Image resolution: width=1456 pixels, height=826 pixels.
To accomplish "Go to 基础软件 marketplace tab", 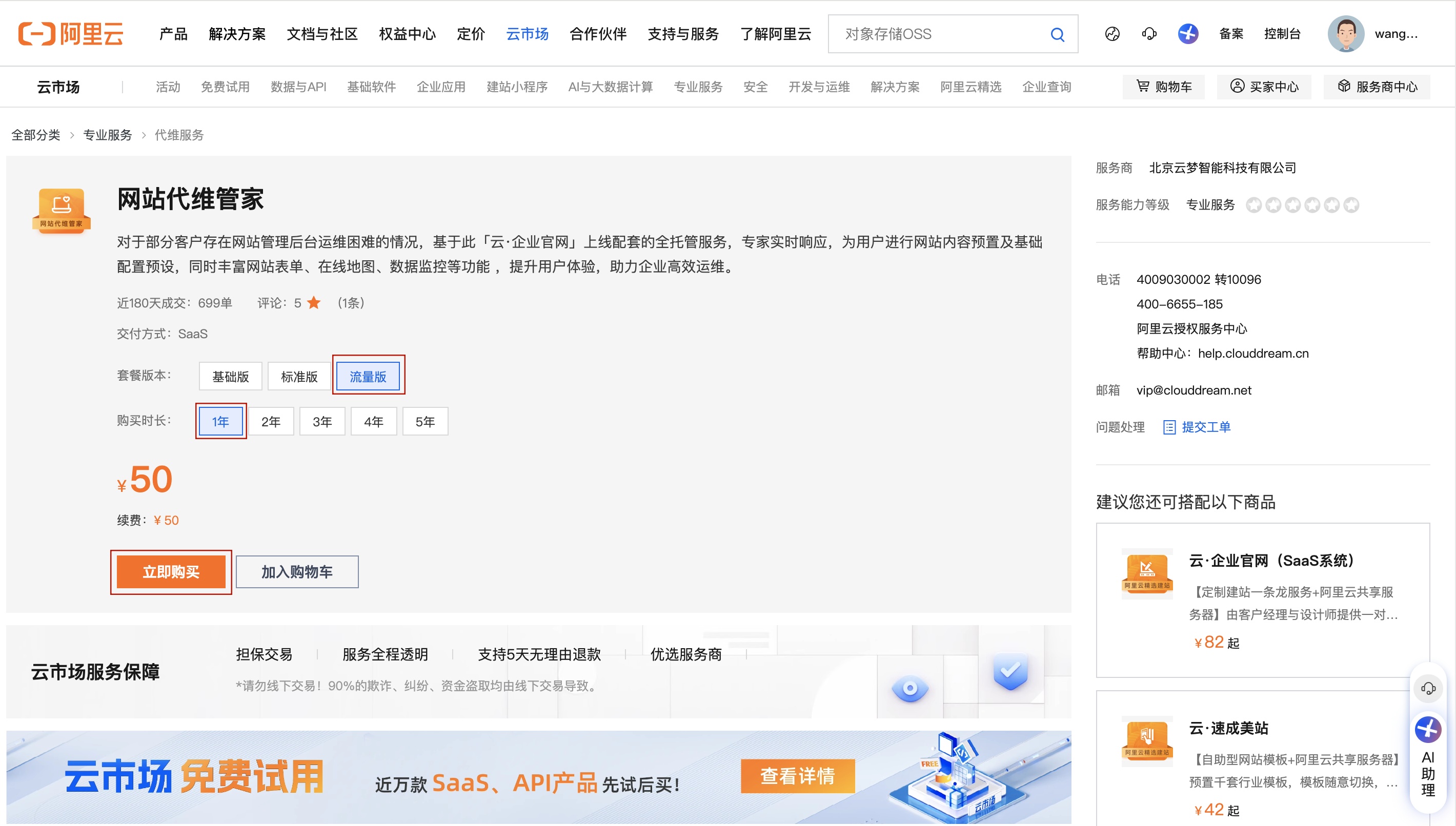I will (372, 87).
